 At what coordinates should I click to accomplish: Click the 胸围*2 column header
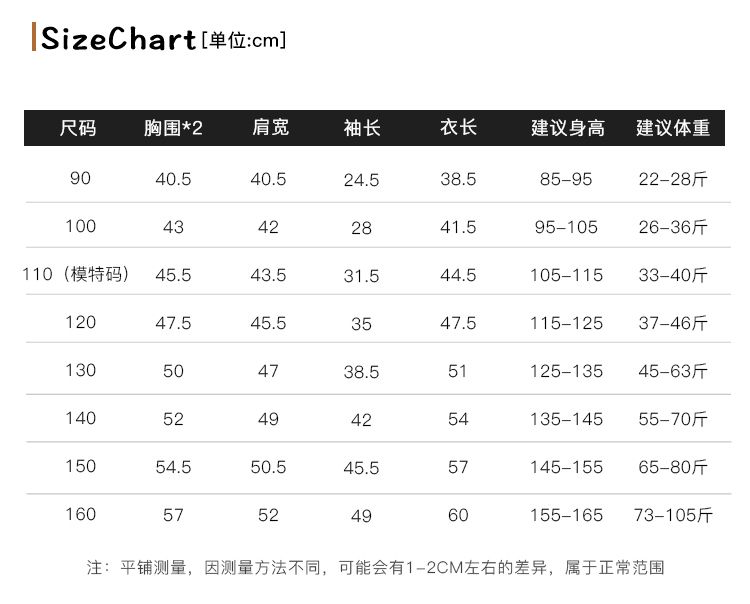(173, 128)
